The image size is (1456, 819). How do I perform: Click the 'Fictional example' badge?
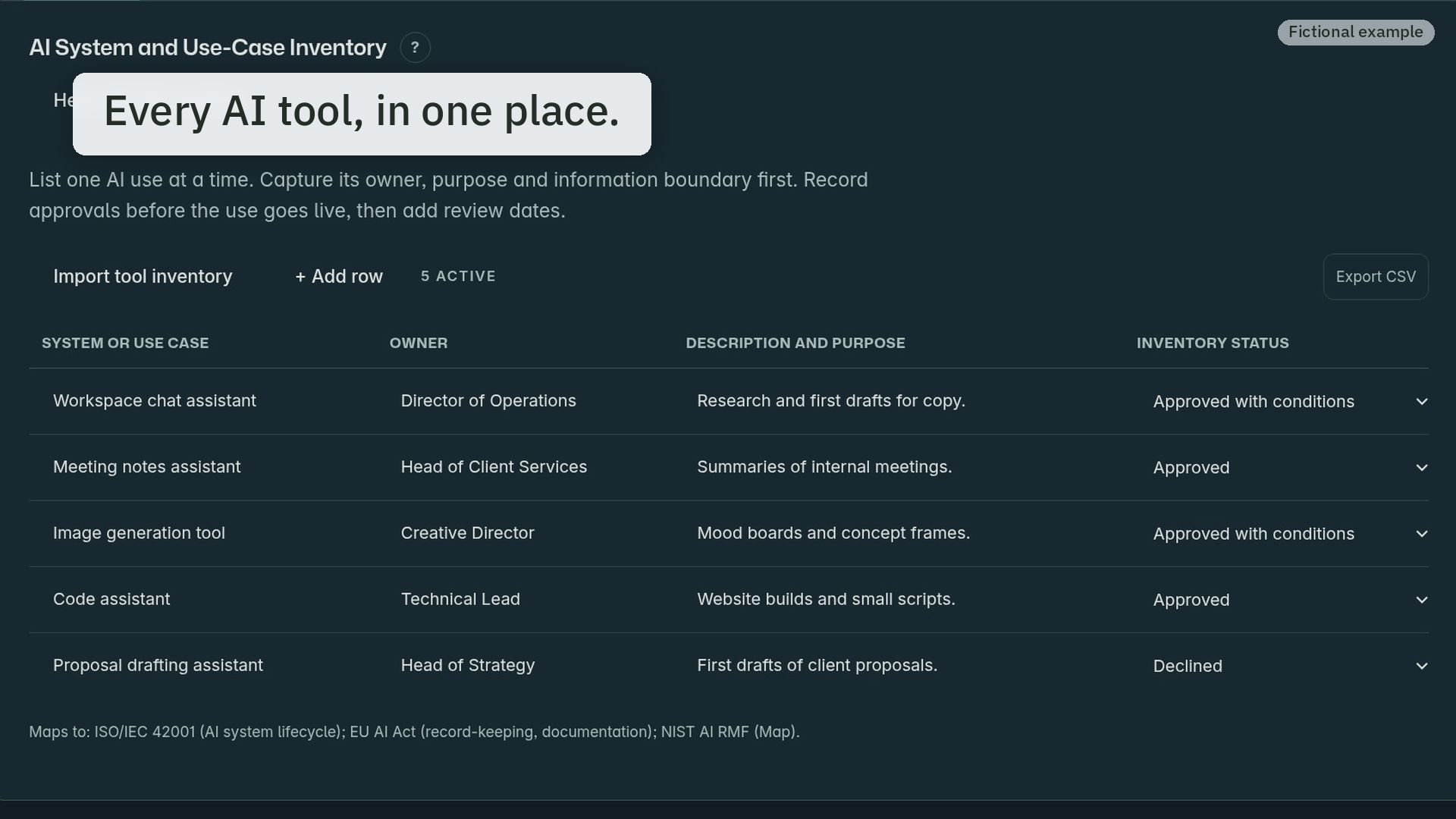(1356, 33)
